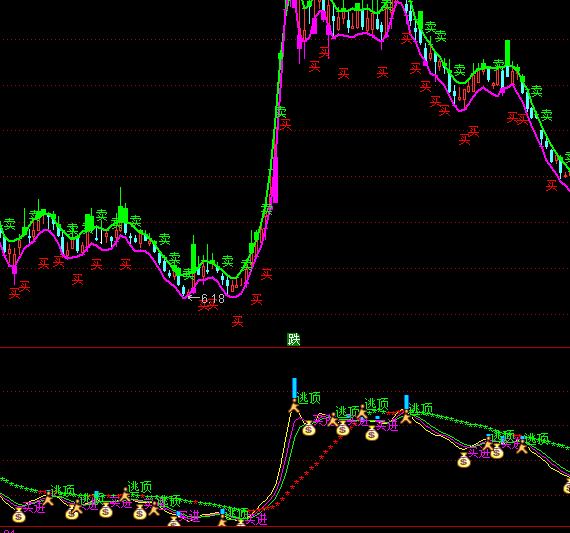Select the large magenta candle on the steep rise
Viewport: 570px width, 533px height.
tap(275, 180)
